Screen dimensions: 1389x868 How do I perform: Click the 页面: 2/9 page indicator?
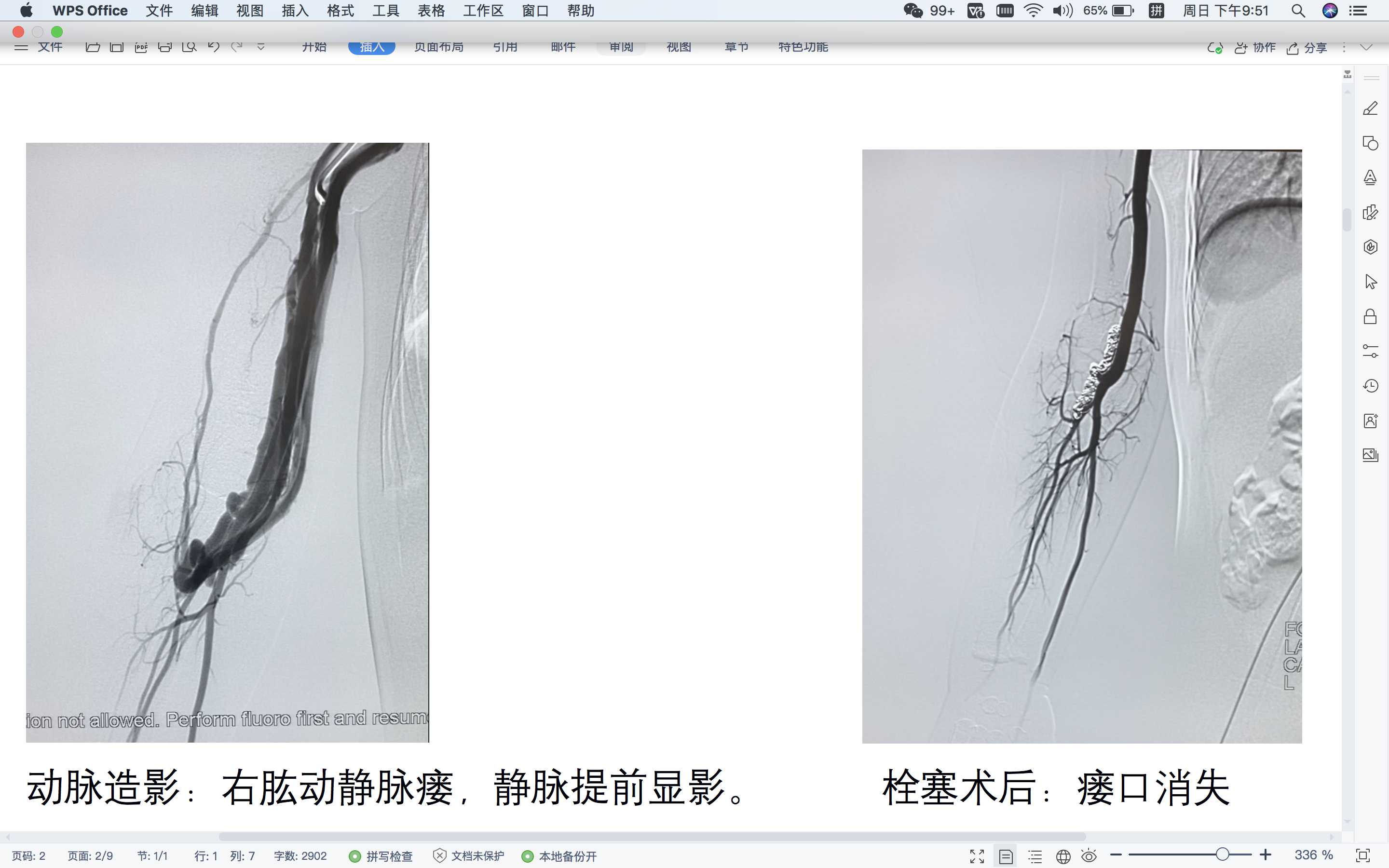pos(90,856)
